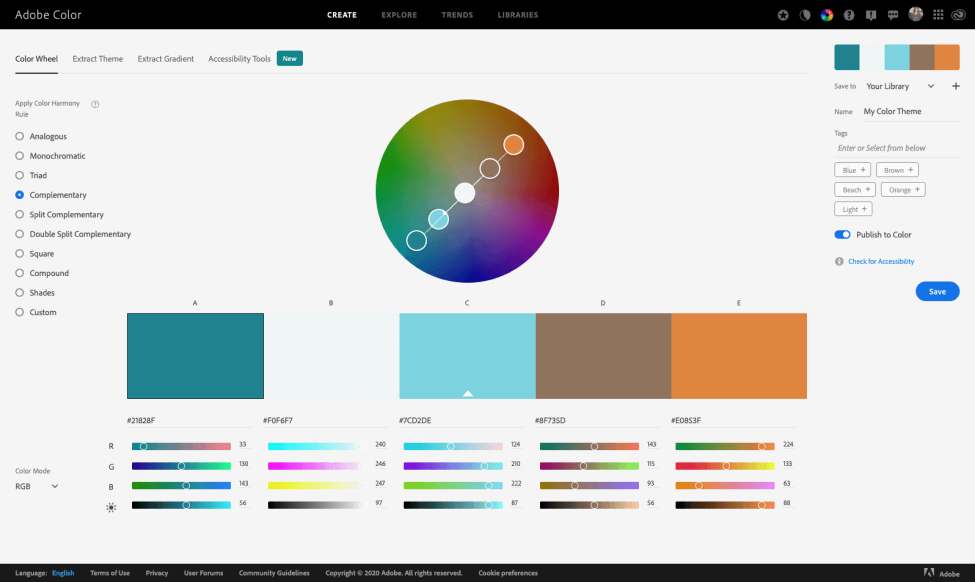
Task: Open the Community Guidelines footer link
Action: (x=274, y=573)
